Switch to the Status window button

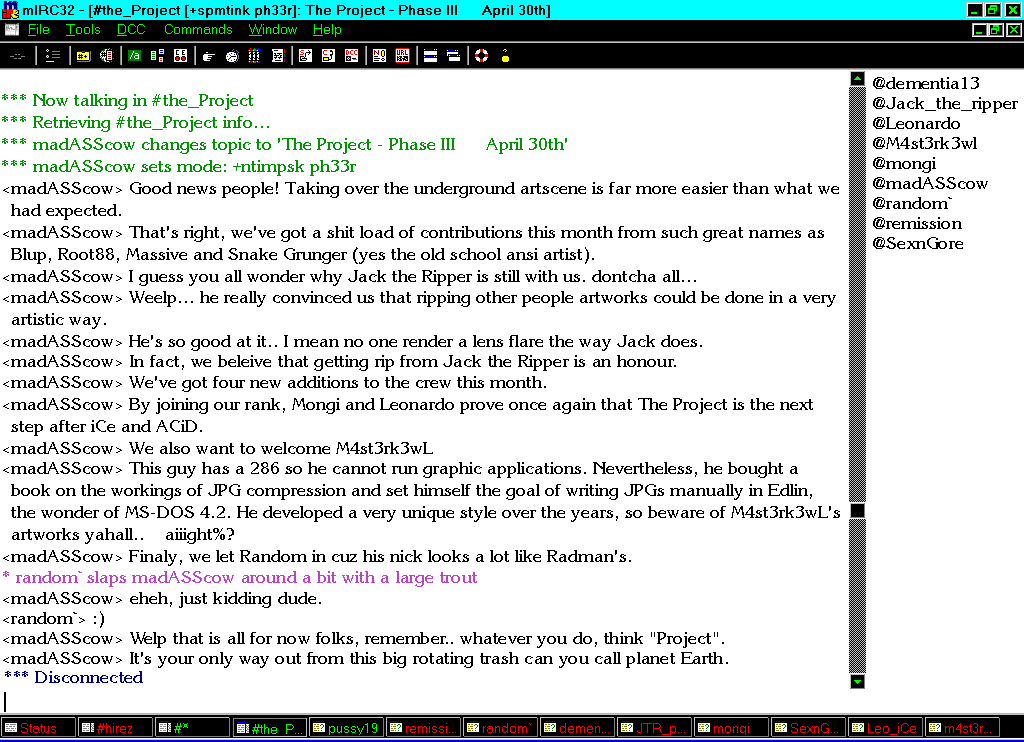click(38, 728)
